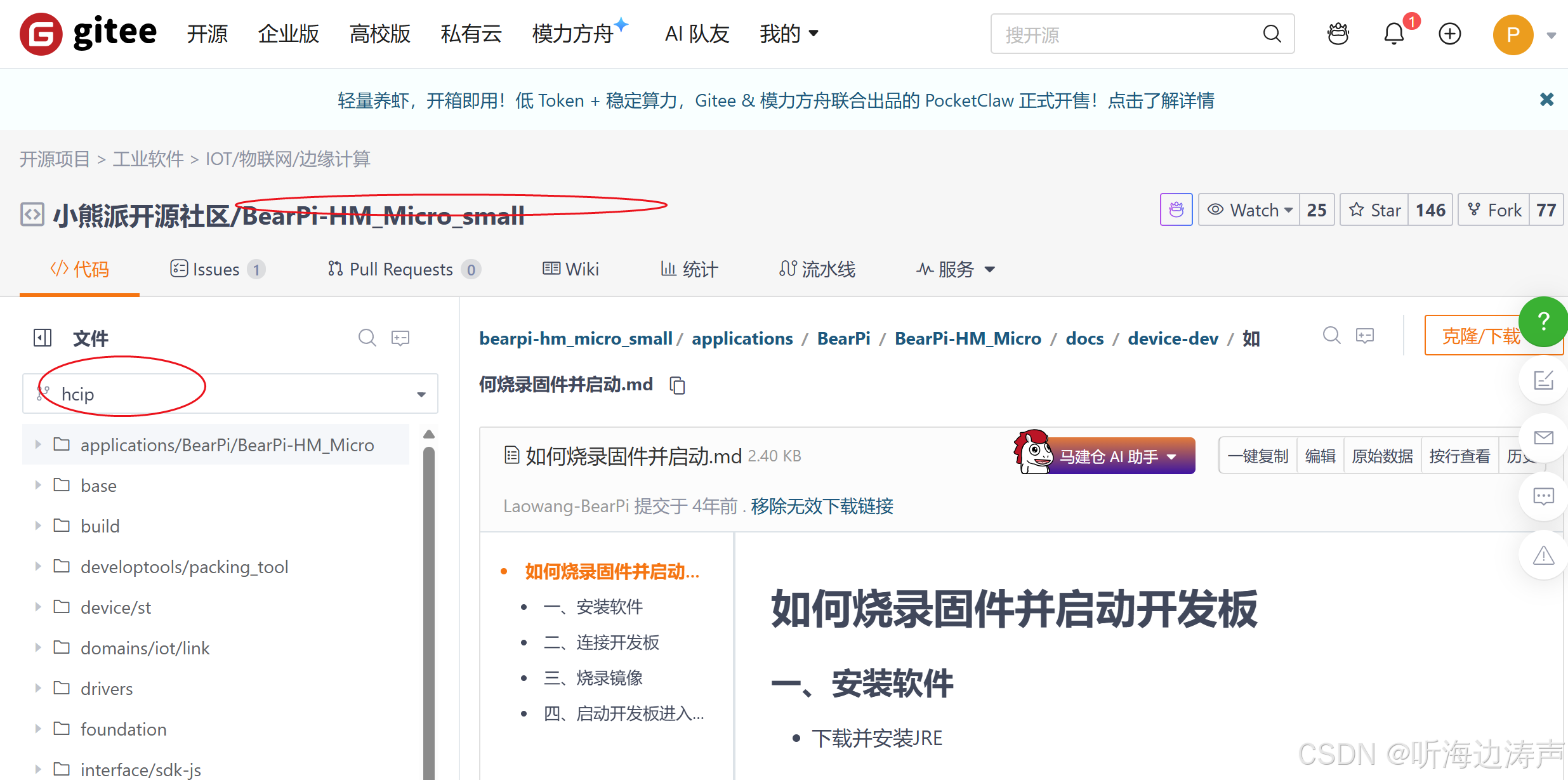The image size is (1568, 780).
Task: Open the hcip branch selector dropdown
Action: point(230,393)
